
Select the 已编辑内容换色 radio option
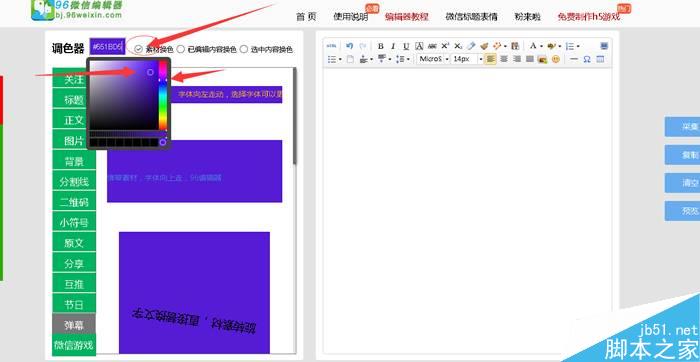click(181, 49)
